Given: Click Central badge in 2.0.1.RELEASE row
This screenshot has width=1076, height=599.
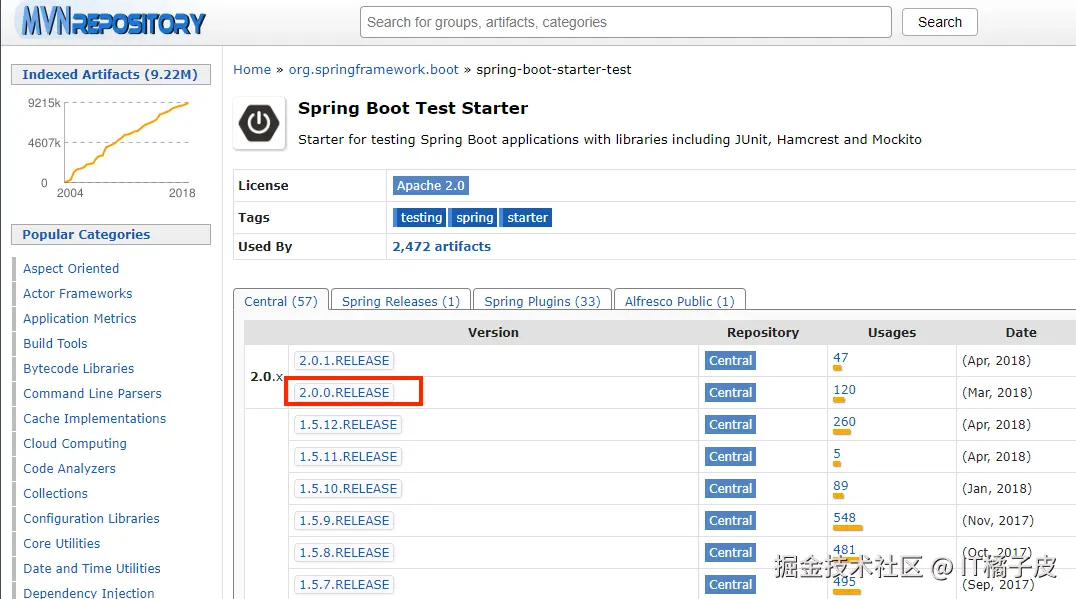Looking at the screenshot, I should 730,361.
